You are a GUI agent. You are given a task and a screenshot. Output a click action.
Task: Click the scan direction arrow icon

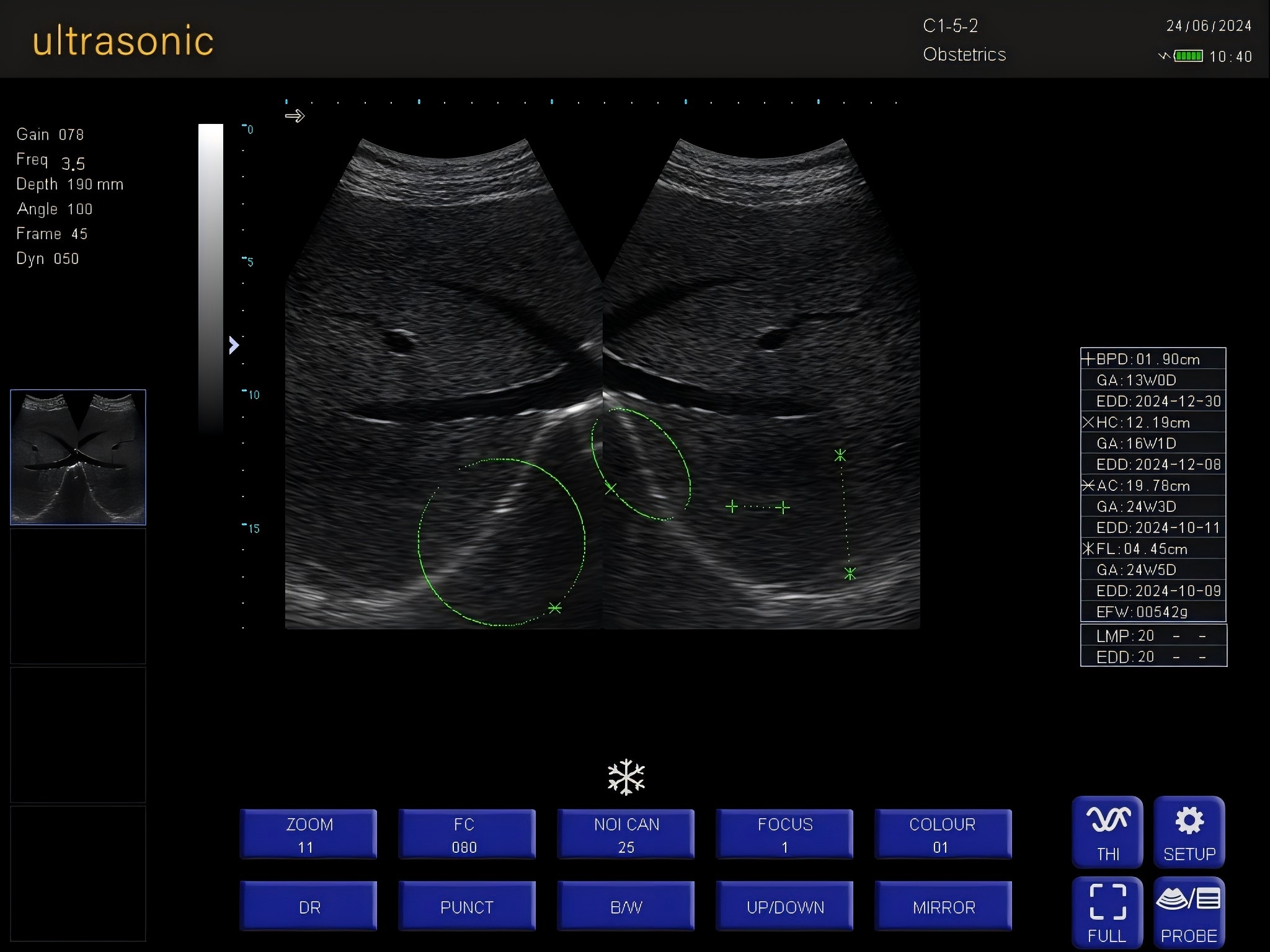click(295, 116)
